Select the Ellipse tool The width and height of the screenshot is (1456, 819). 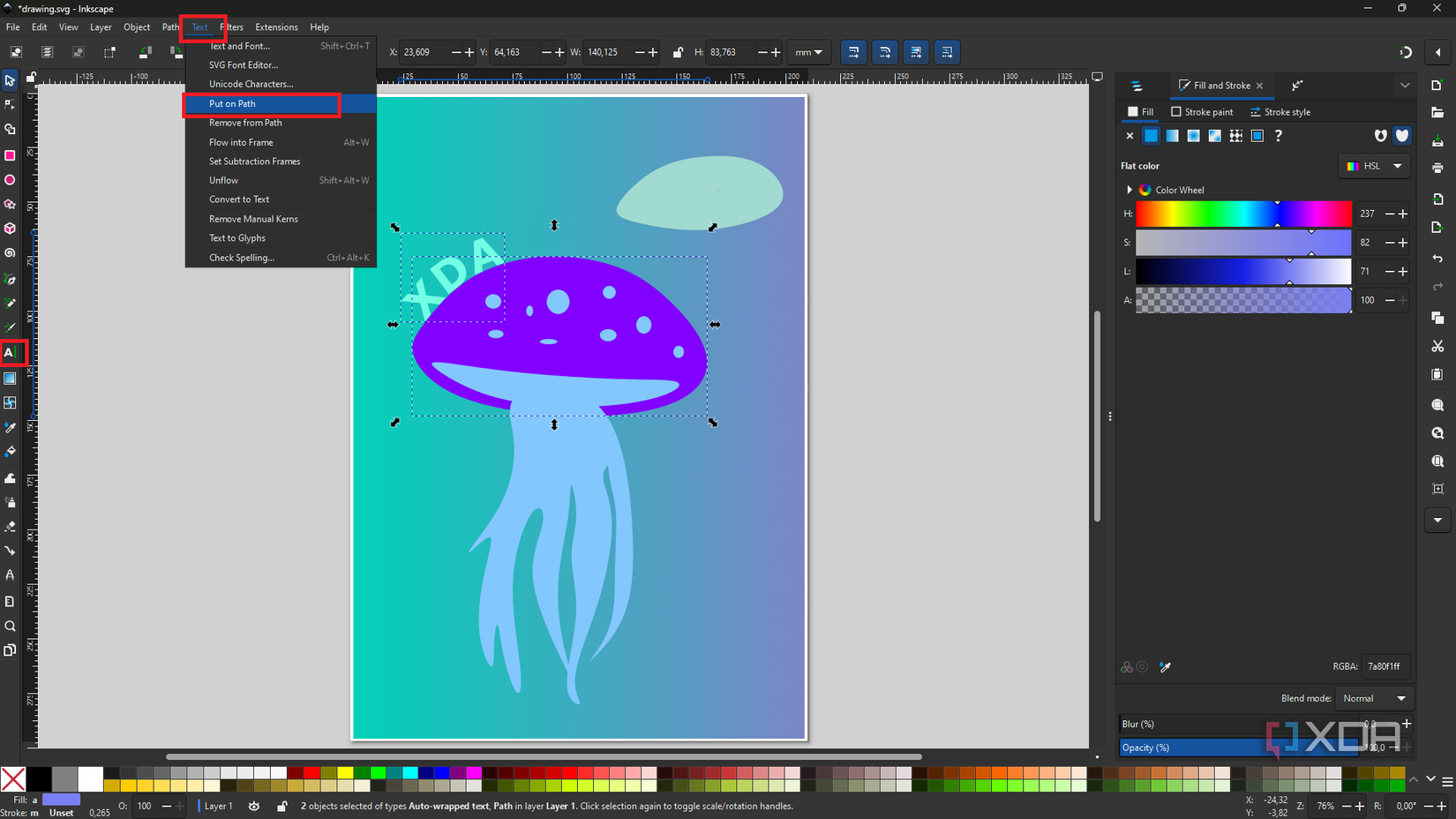click(10, 179)
